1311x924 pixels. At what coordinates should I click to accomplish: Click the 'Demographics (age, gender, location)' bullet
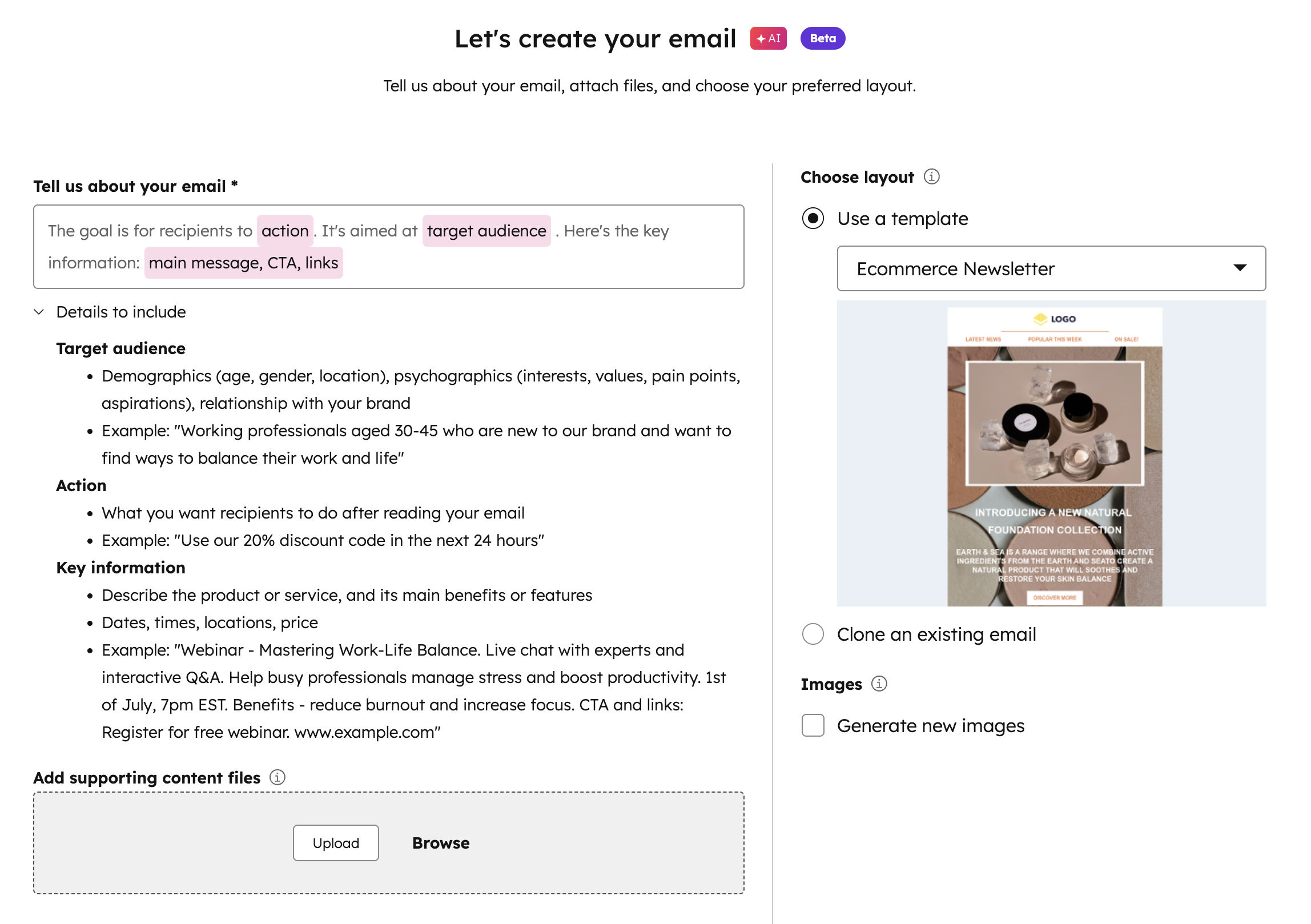coord(421,389)
